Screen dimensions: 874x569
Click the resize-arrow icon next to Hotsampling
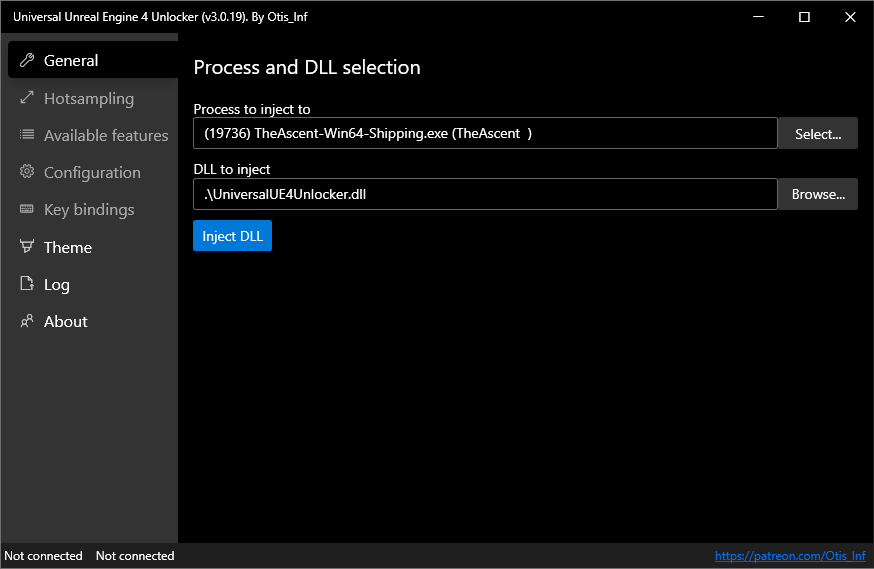[27, 98]
